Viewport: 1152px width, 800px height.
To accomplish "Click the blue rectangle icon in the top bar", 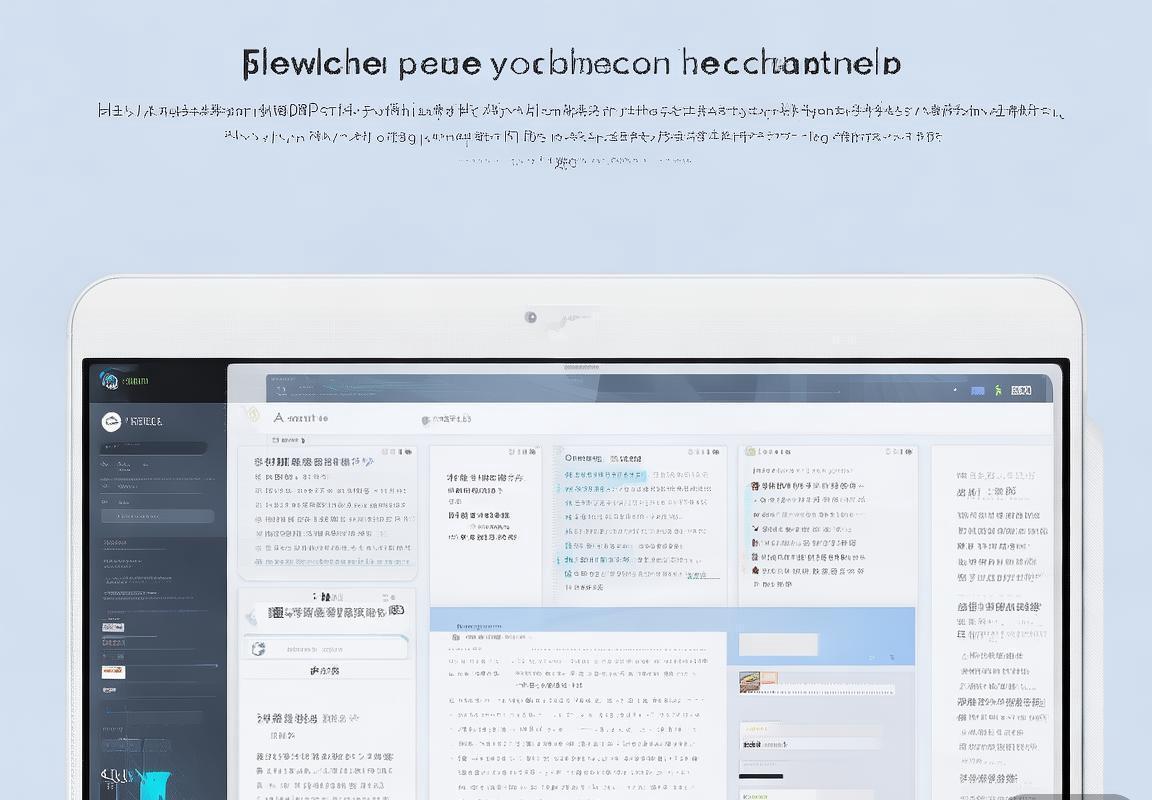I will tap(977, 391).
